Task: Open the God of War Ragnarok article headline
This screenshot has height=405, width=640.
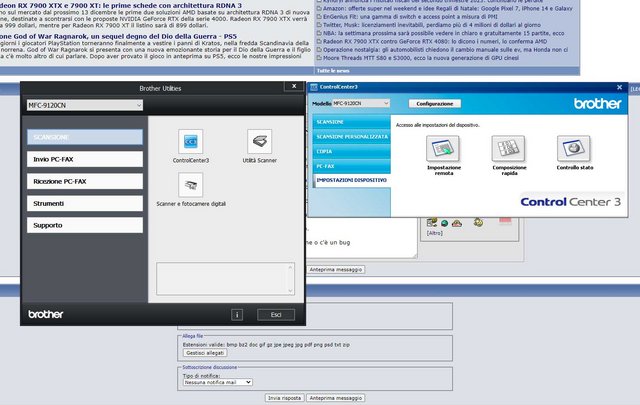Action: (x=118, y=36)
